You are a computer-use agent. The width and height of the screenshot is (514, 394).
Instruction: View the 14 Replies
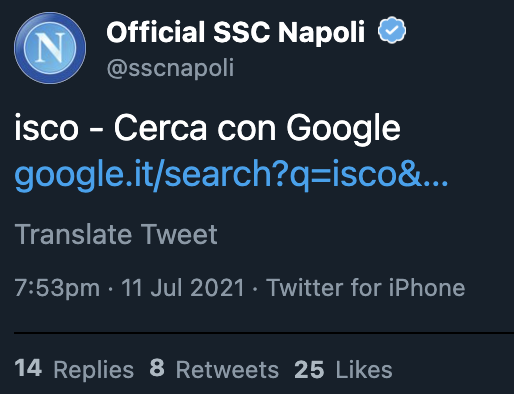[x=74, y=369]
